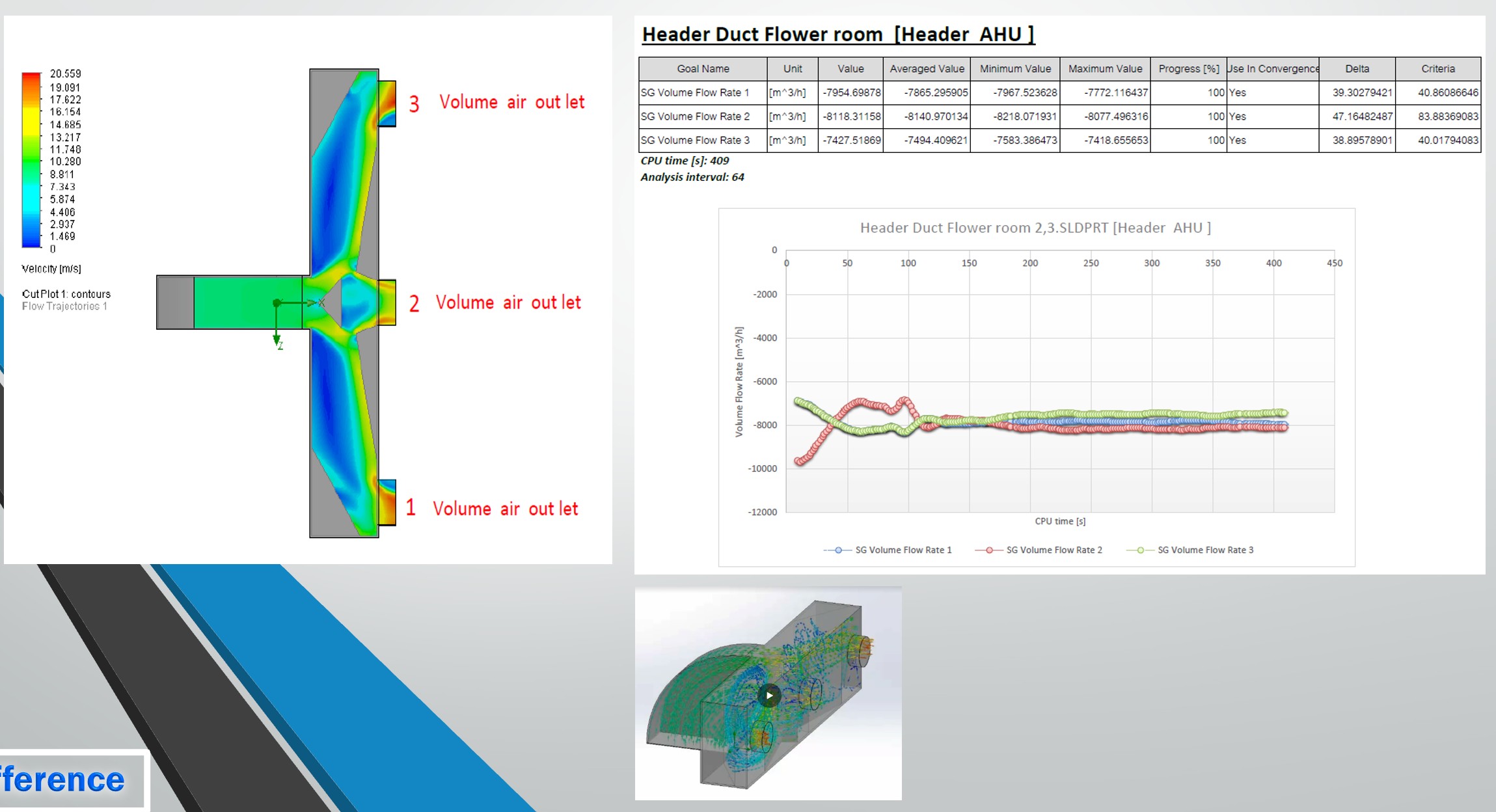The height and width of the screenshot is (812, 1496).
Task: Click the Criteria column header
Action: point(1437,68)
